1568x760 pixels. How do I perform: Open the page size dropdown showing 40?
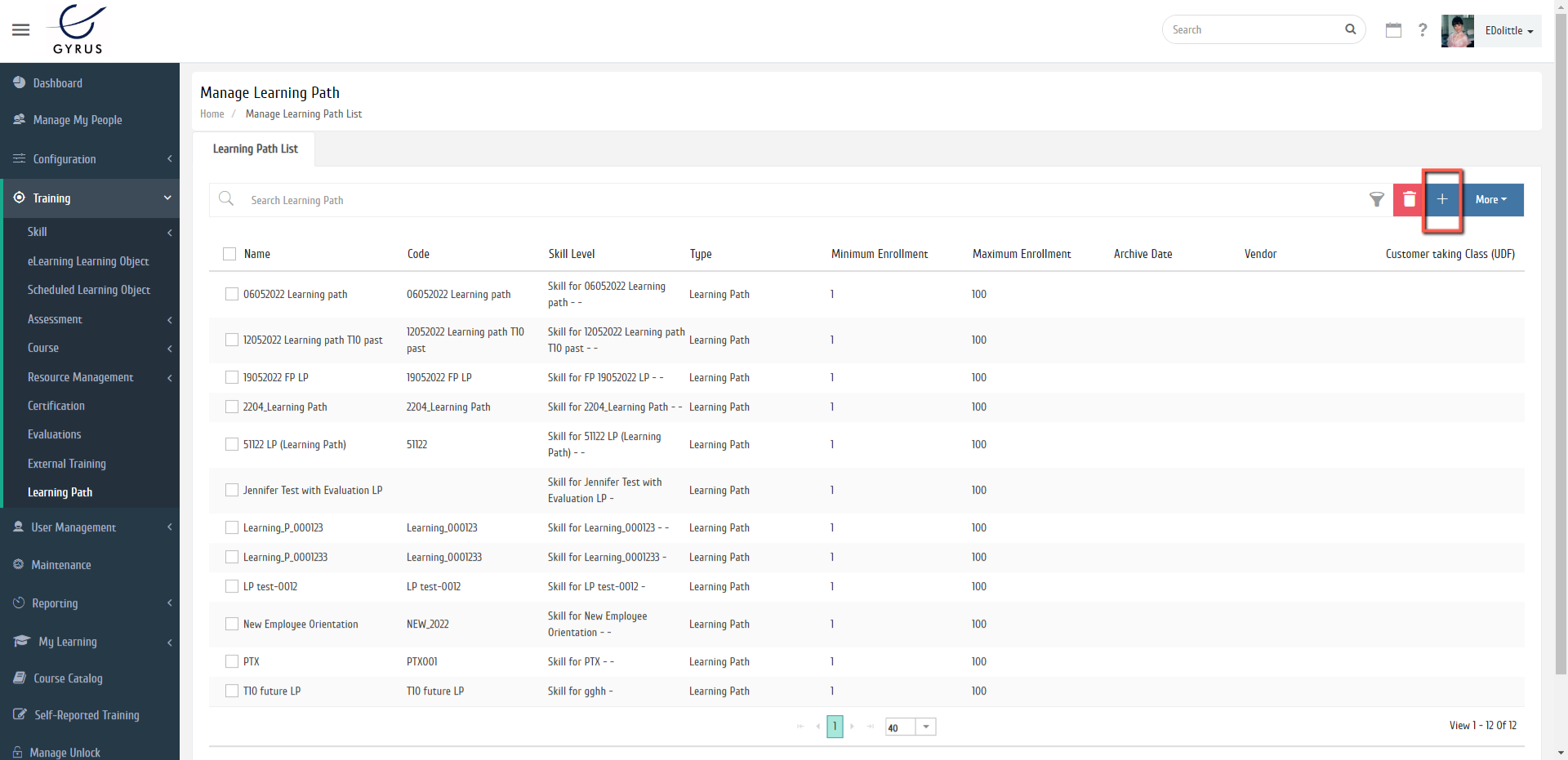925,727
